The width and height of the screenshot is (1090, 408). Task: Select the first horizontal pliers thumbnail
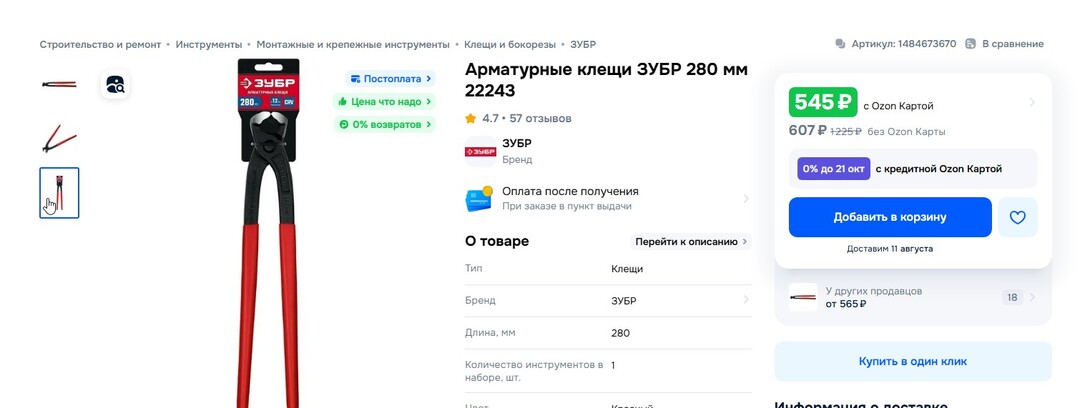click(59, 84)
